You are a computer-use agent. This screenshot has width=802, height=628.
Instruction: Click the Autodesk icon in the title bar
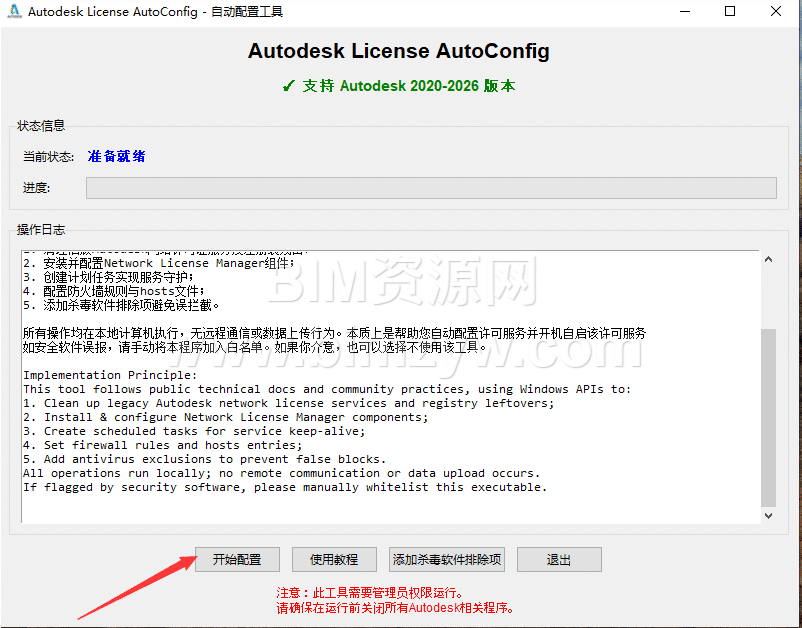(14, 12)
